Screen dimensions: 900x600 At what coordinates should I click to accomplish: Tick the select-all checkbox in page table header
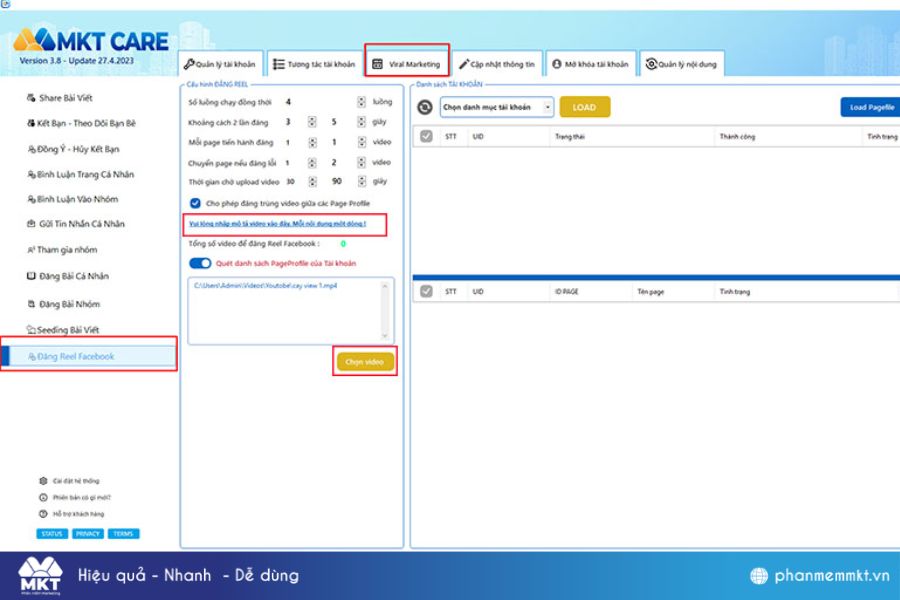coord(426,292)
